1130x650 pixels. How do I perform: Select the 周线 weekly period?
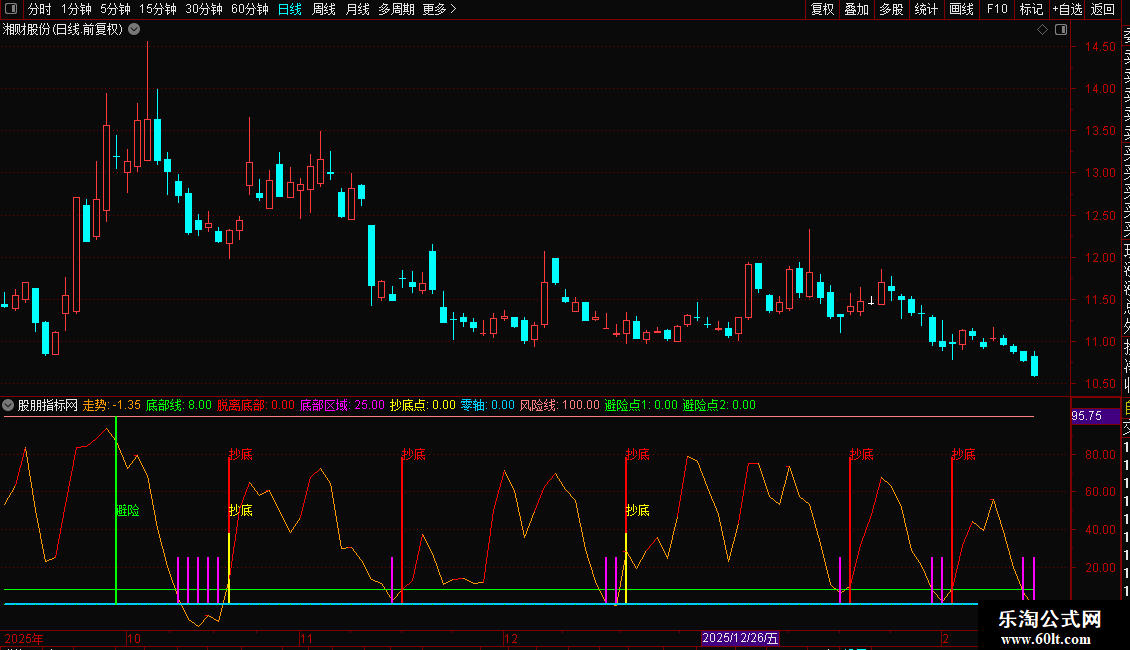tap(324, 9)
